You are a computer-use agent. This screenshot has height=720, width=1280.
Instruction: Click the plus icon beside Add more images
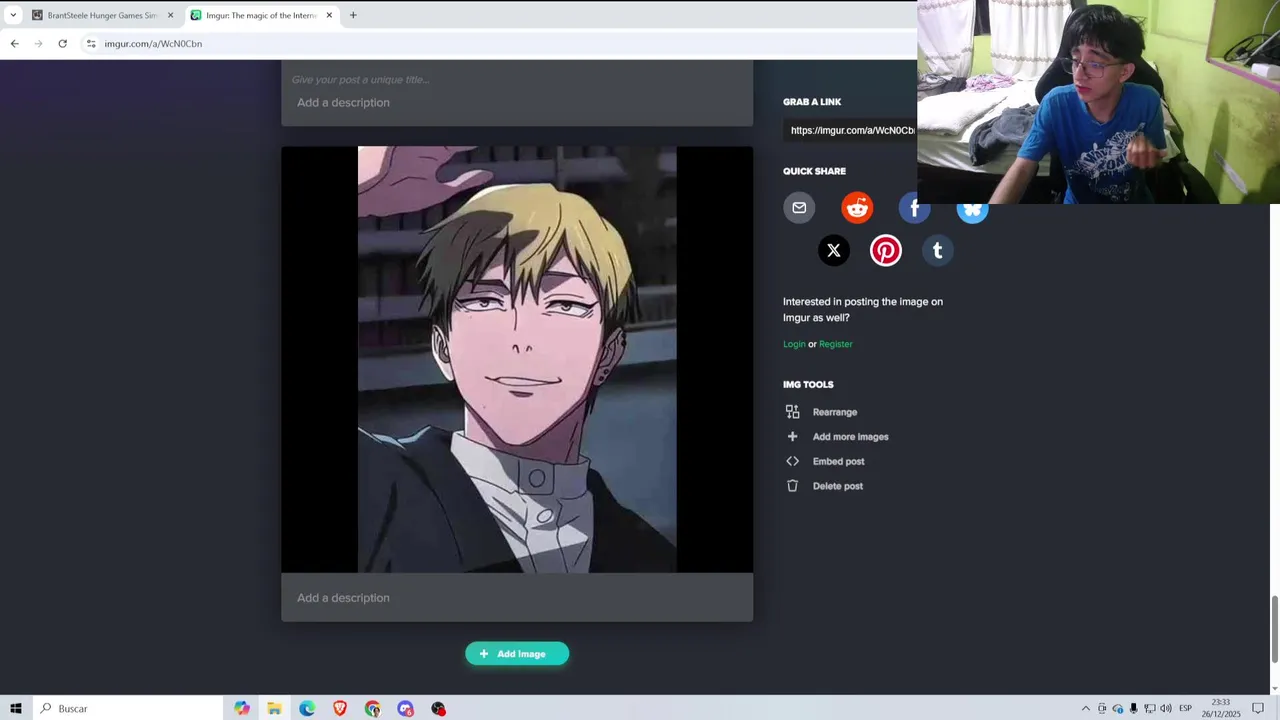point(792,437)
